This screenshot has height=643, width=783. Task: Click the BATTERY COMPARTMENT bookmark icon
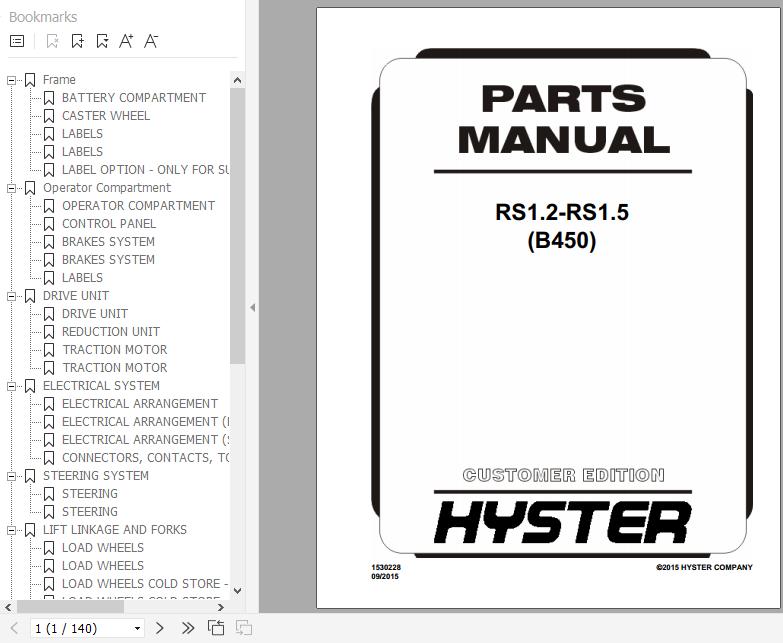tap(49, 98)
